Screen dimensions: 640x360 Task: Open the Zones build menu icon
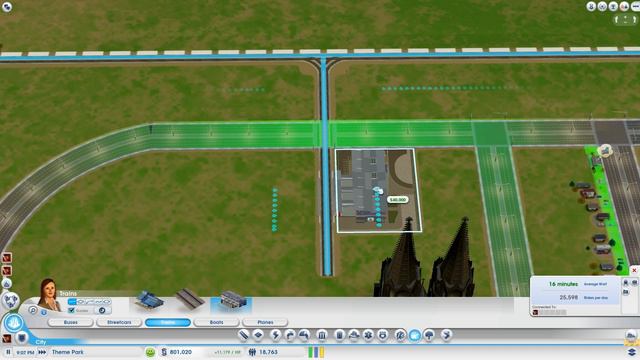[x=259, y=335]
